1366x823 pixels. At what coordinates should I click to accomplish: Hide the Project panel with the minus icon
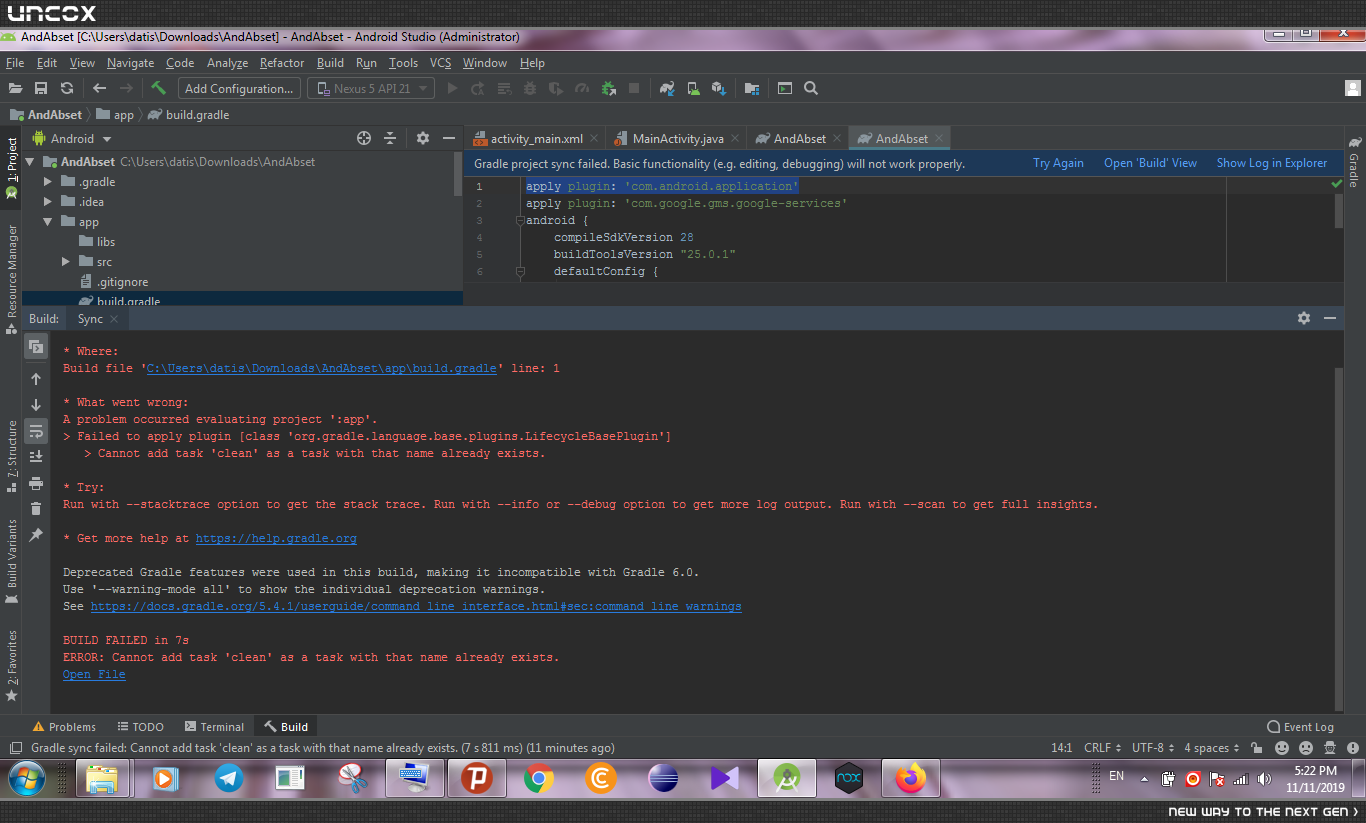[x=449, y=138]
